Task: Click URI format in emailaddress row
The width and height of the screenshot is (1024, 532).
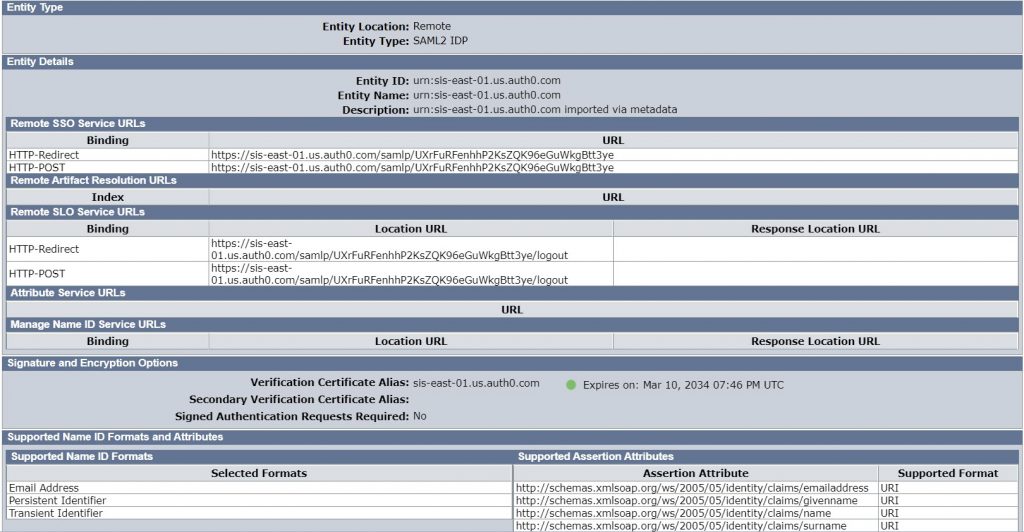Action: [x=889, y=488]
